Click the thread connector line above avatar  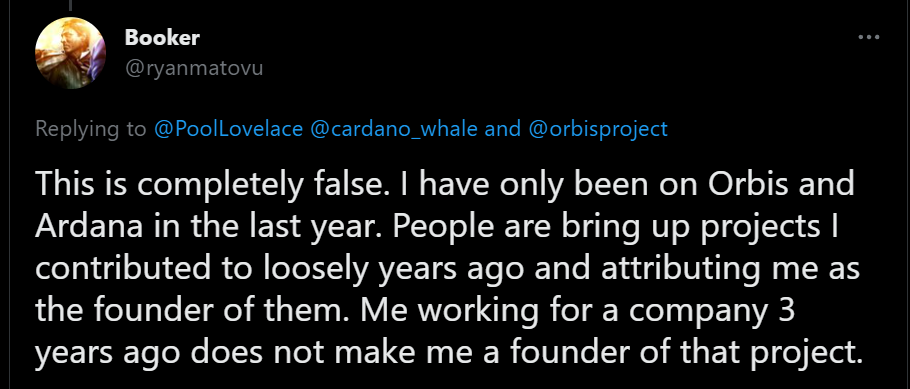click(71, 5)
